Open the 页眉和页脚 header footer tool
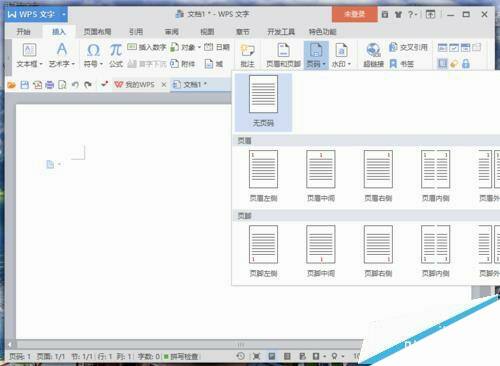 coord(283,55)
